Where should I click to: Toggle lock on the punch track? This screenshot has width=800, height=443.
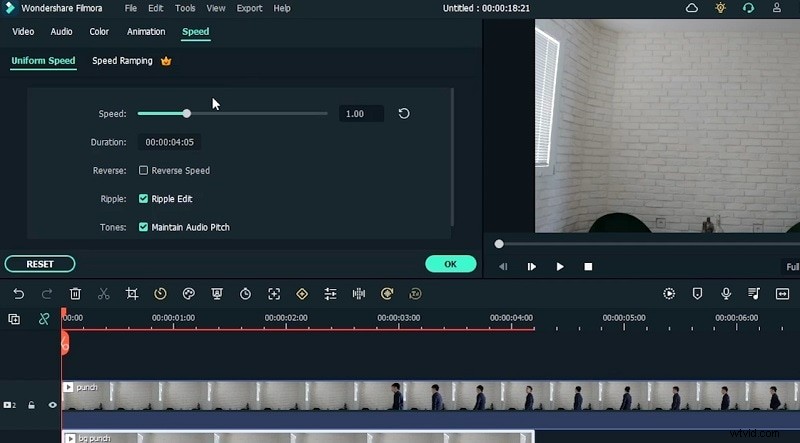click(32, 405)
